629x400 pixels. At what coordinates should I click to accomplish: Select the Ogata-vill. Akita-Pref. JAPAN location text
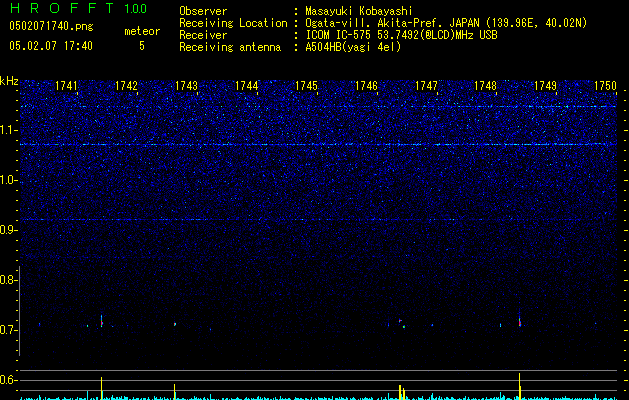coord(446,23)
